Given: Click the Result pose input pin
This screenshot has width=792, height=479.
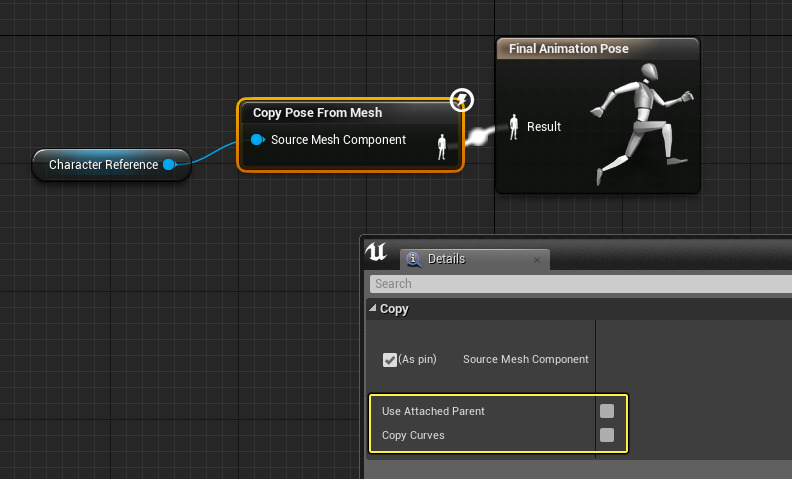Looking at the screenshot, I should pyautogui.click(x=515, y=127).
